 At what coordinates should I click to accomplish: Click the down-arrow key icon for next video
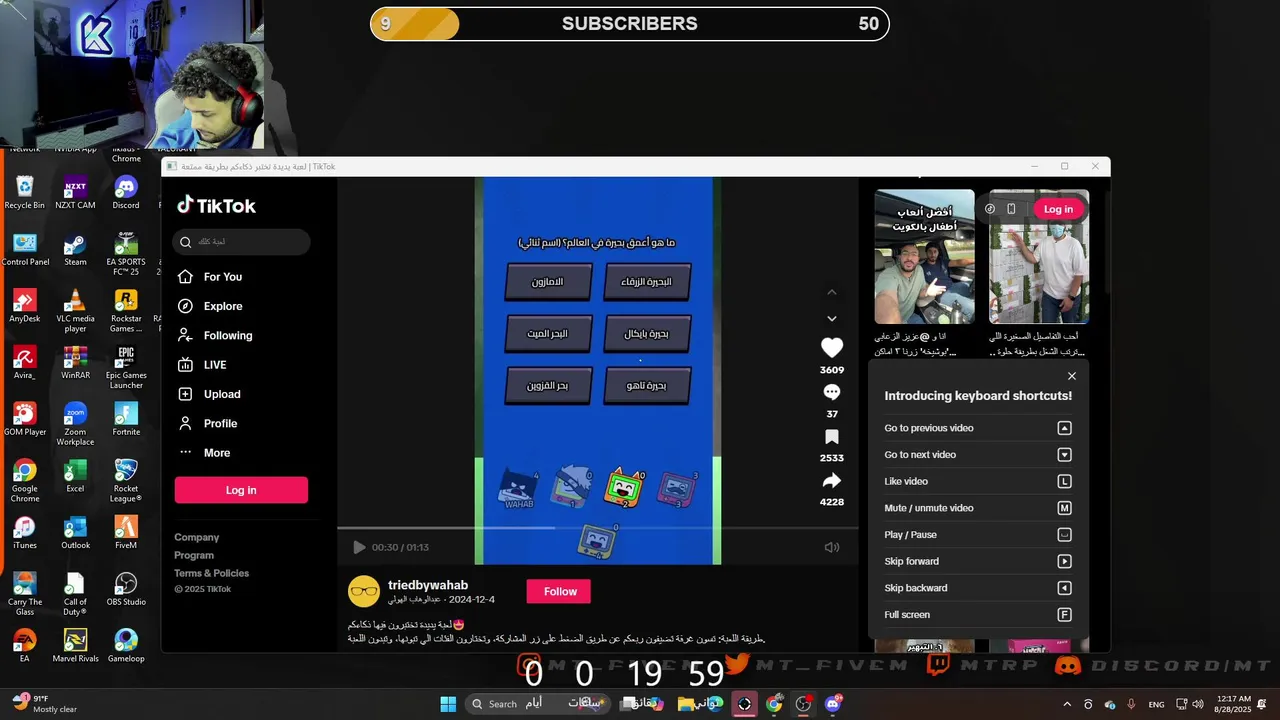tap(1065, 455)
